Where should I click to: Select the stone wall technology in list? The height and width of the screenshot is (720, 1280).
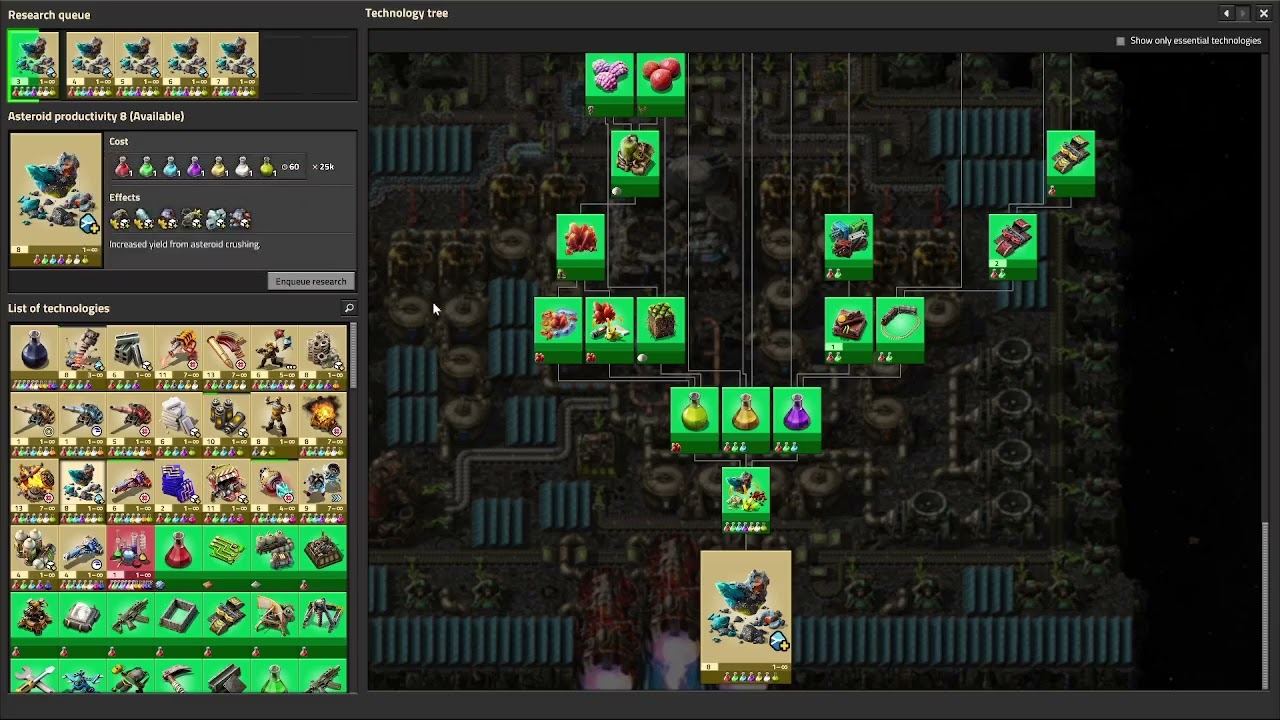178,625
